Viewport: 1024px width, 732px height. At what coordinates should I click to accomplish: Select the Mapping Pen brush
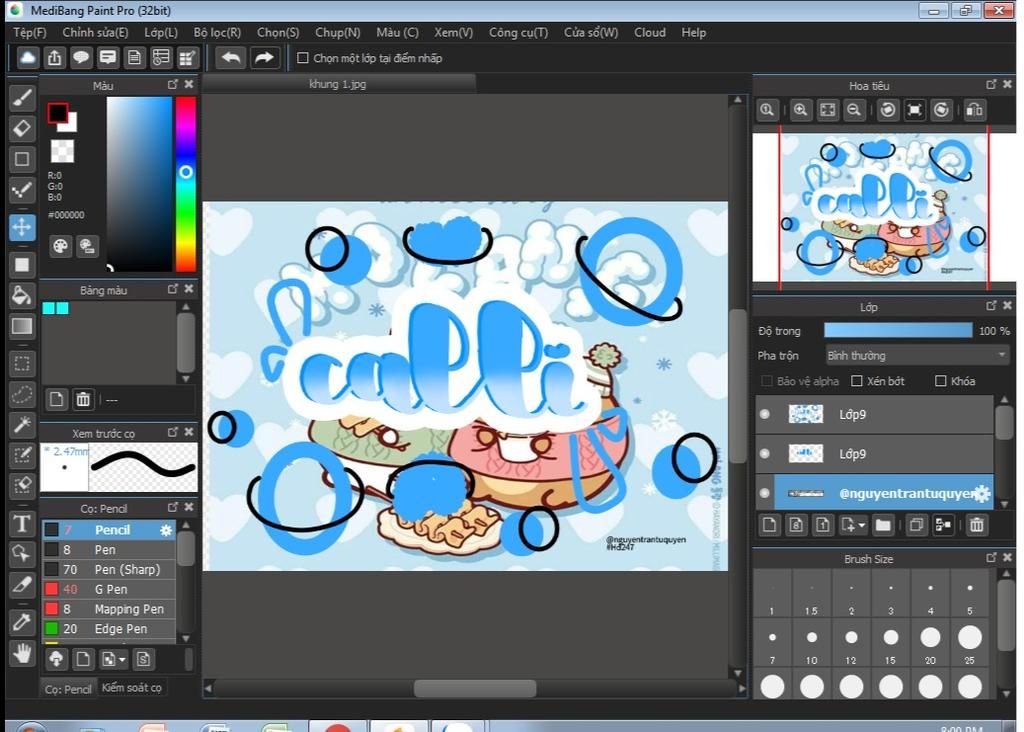point(109,609)
